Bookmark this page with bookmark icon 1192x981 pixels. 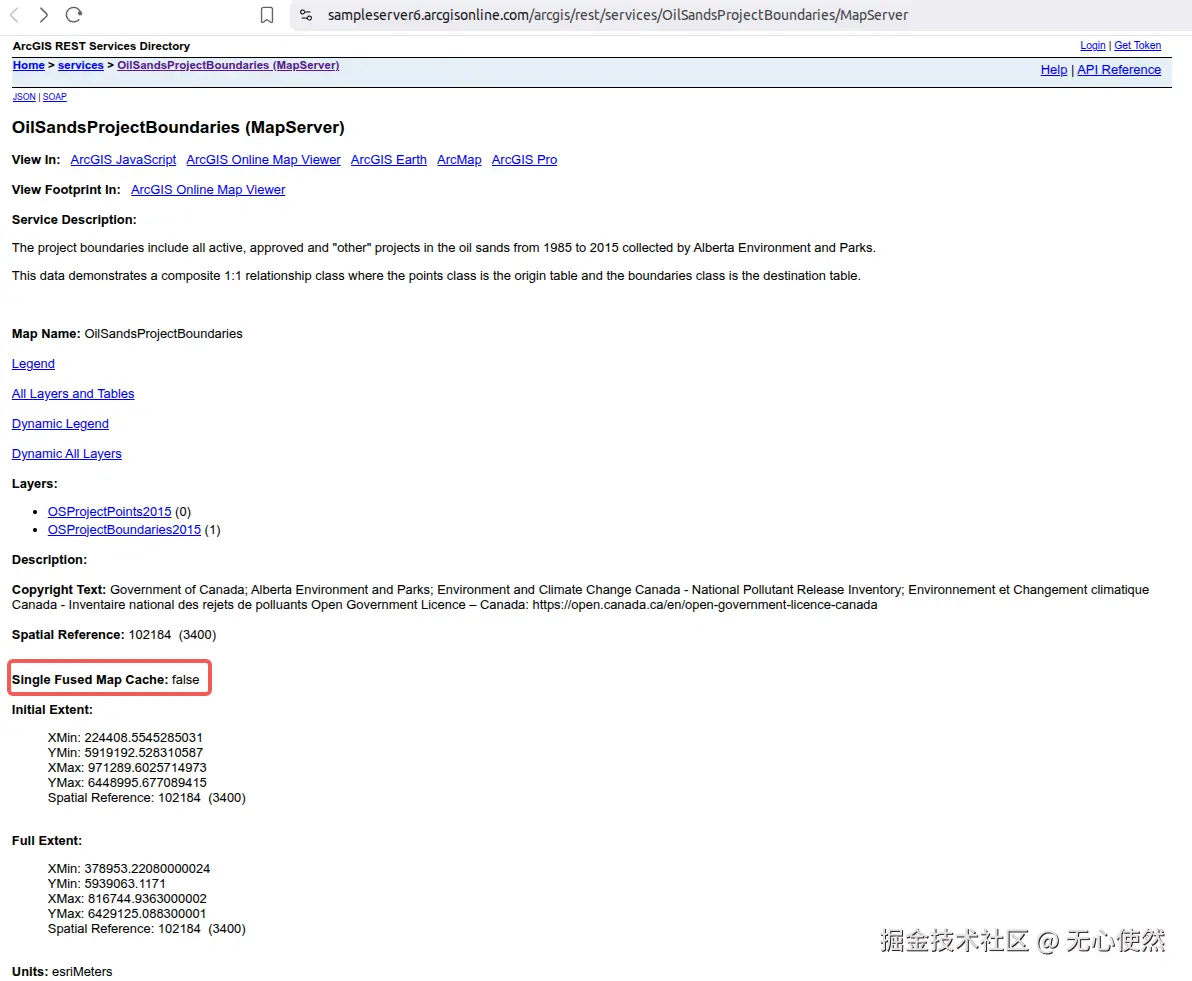(x=267, y=15)
